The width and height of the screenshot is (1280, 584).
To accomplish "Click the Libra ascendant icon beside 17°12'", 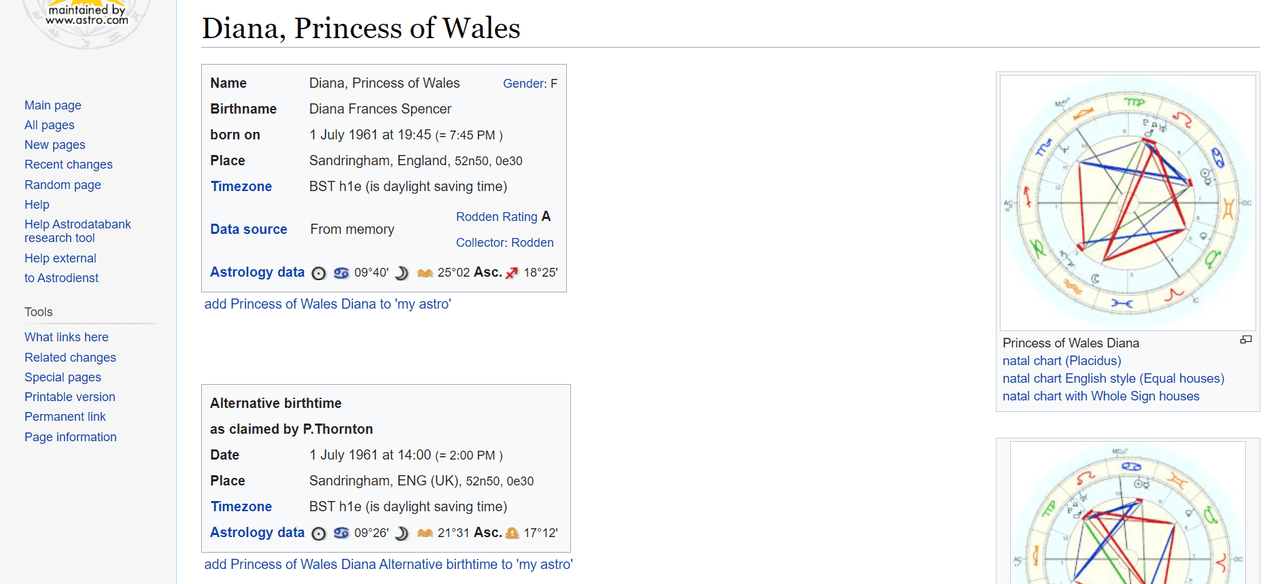I will pos(512,533).
